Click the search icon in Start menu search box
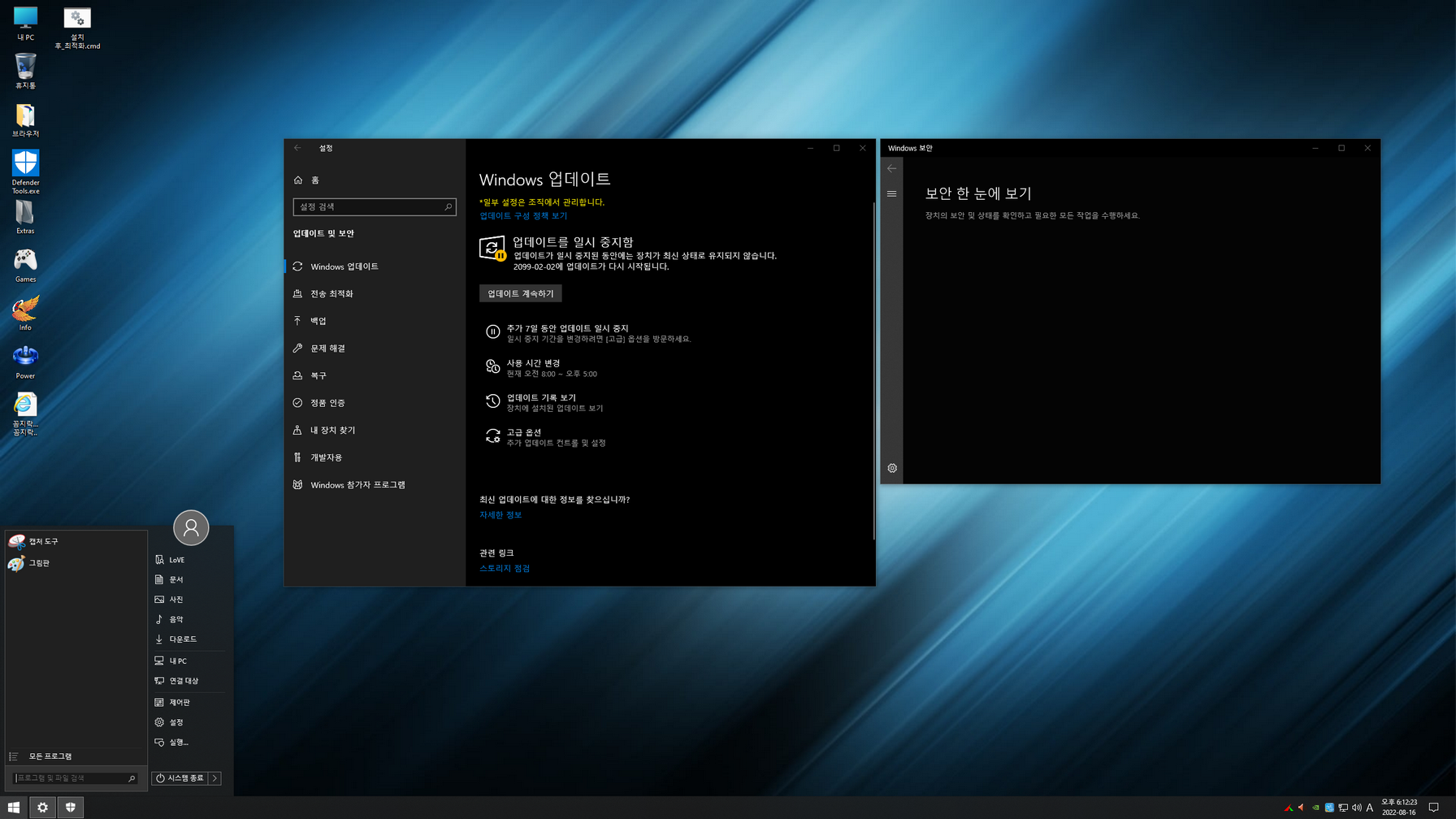The height and width of the screenshot is (819, 1456). coord(132,778)
